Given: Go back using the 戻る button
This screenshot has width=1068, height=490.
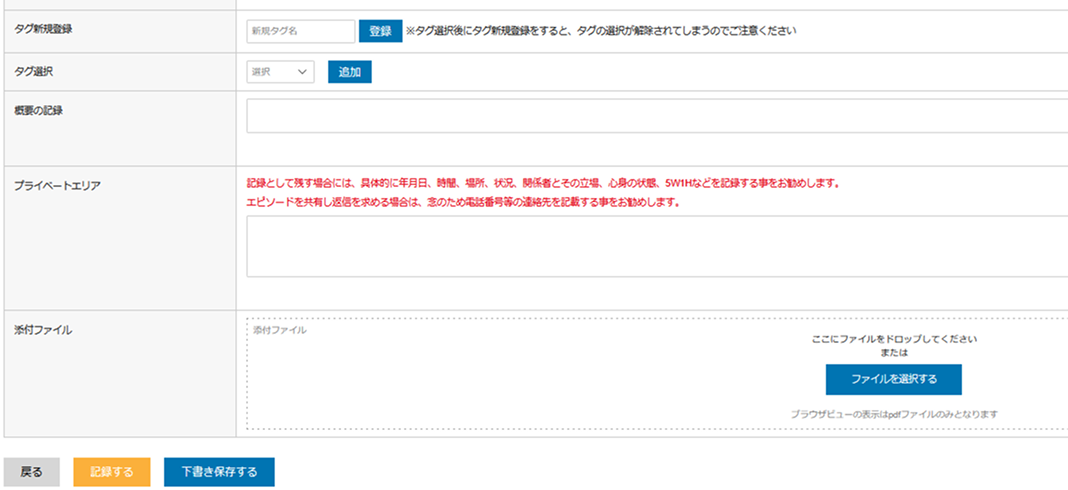Looking at the screenshot, I should pyautogui.click(x=32, y=472).
